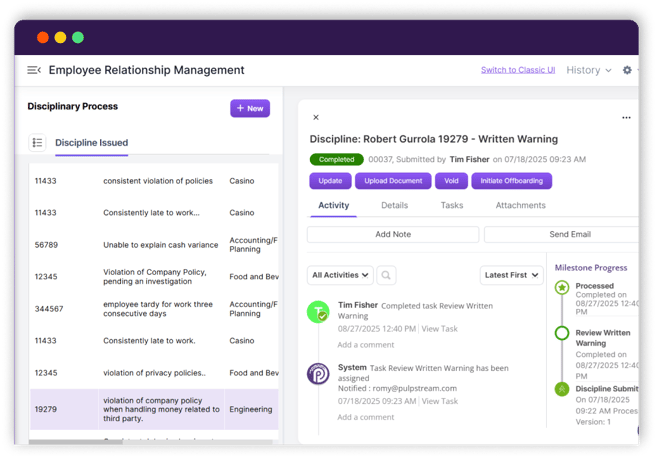Open the All Activities filter dropdown
Screen dimensions: 657x459
click(340, 275)
